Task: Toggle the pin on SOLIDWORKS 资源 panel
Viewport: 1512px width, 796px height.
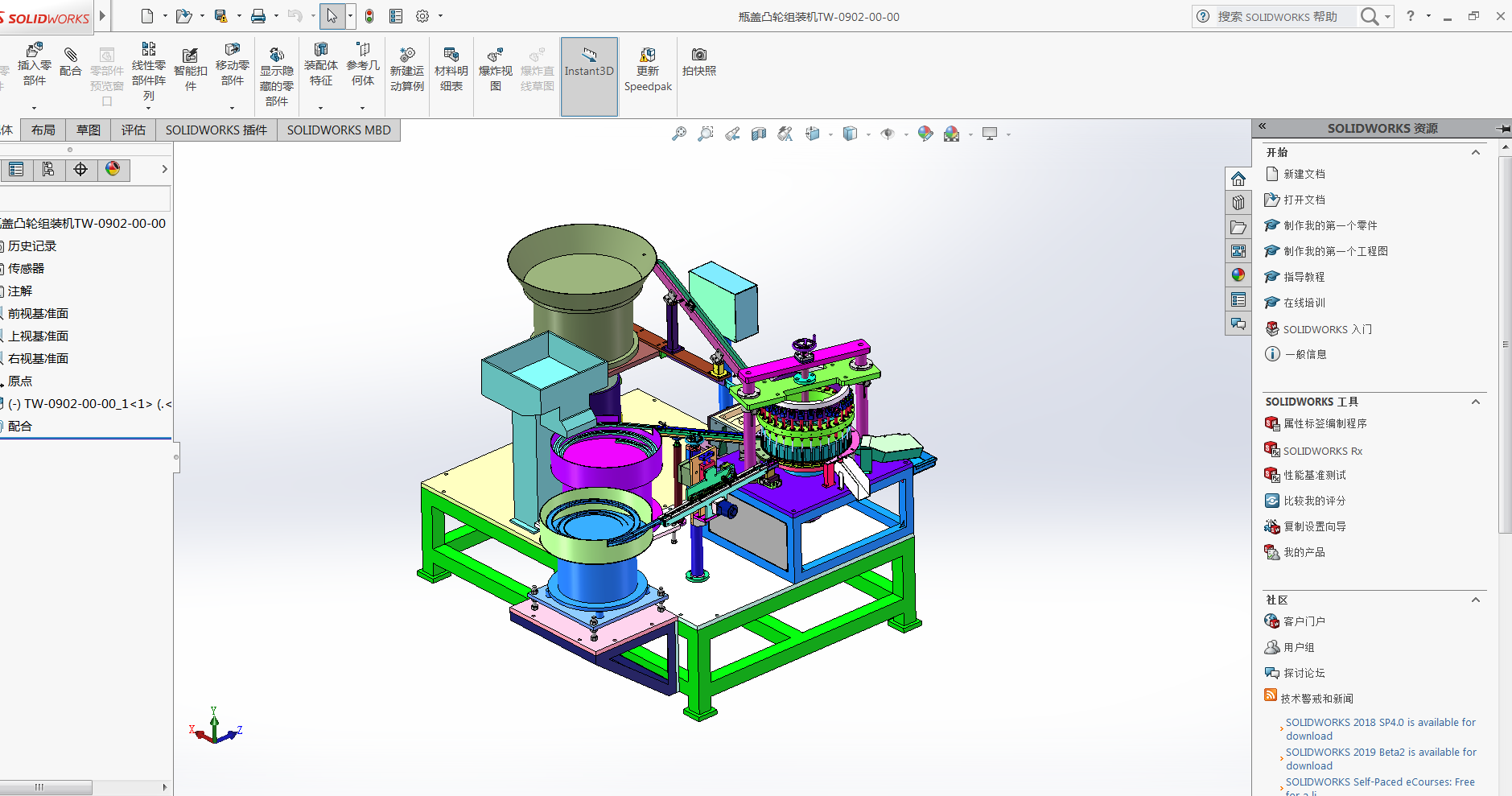Action: pos(1502,128)
